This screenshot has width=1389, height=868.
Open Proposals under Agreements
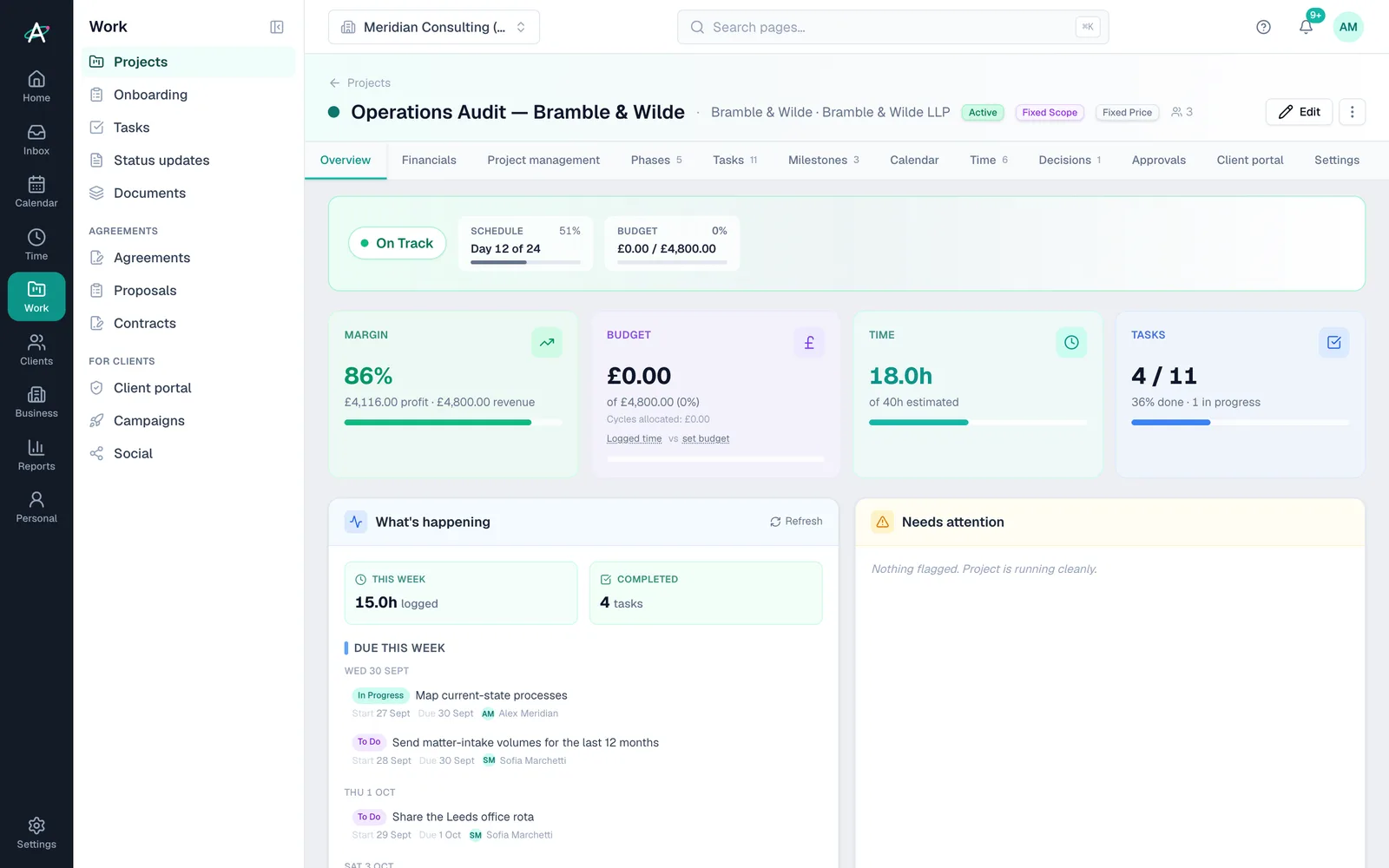click(x=188, y=291)
